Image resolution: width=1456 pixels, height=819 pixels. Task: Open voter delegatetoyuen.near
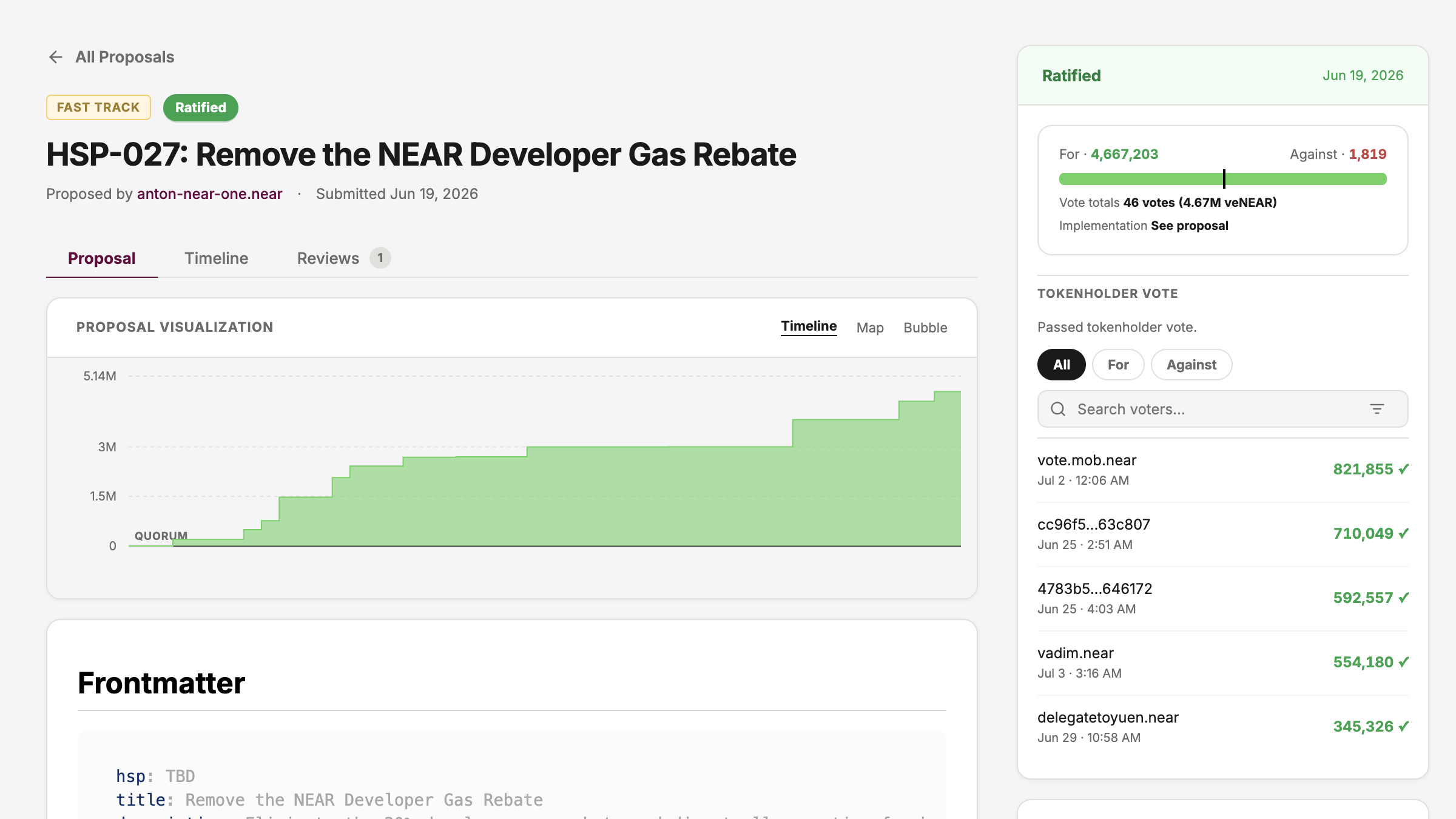click(x=1108, y=718)
